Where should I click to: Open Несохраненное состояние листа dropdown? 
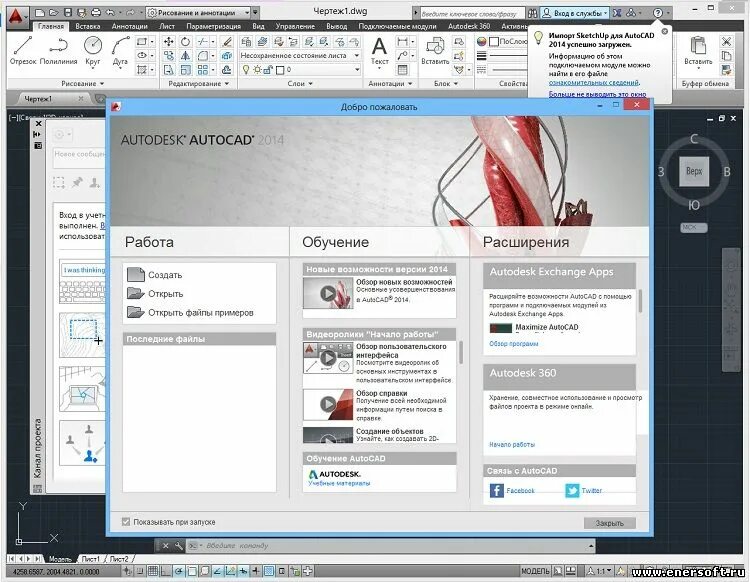[x=299, y=55]
